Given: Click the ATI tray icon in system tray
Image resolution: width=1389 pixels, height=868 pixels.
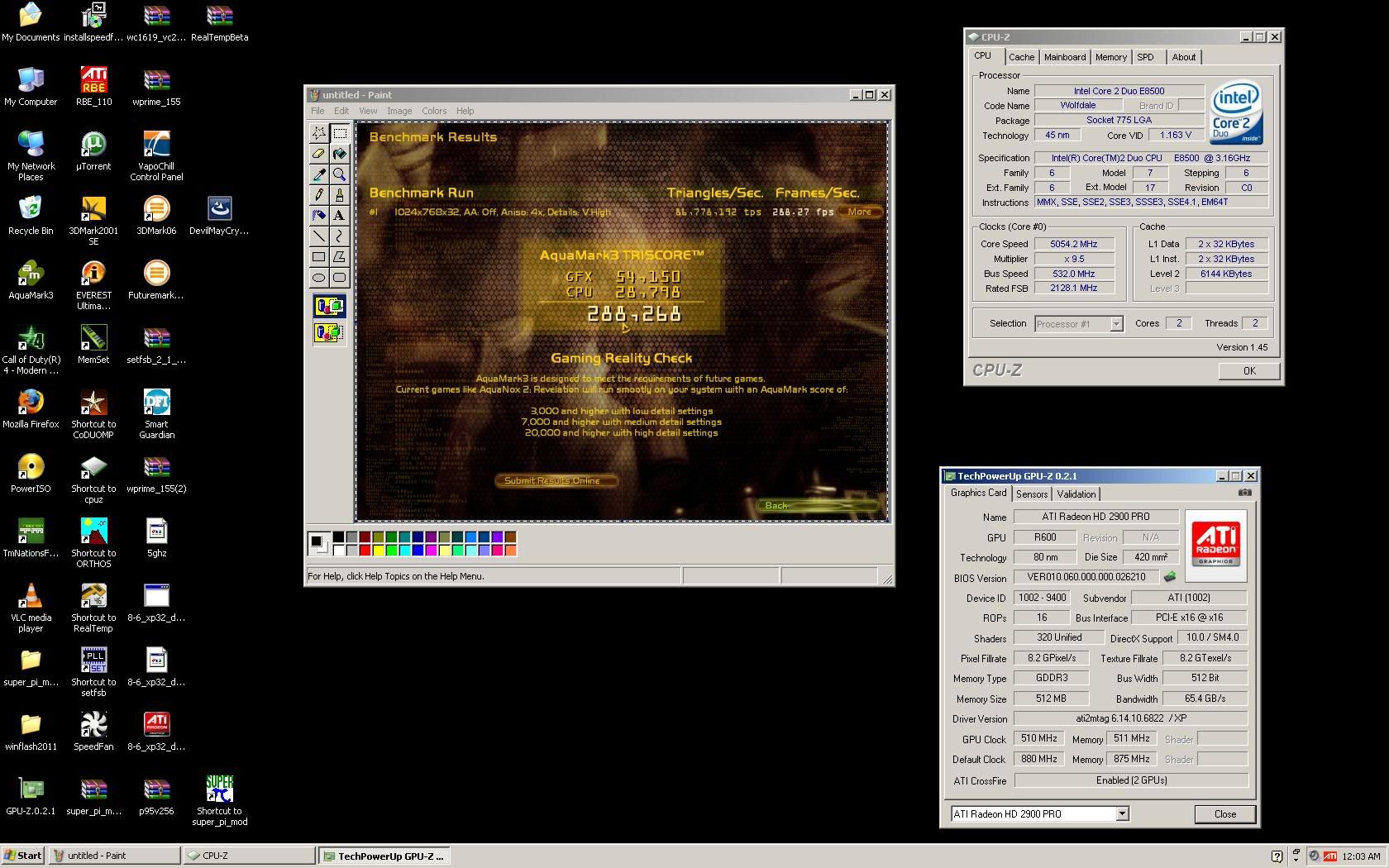Looking at the screenshot, I should 1330,856.
